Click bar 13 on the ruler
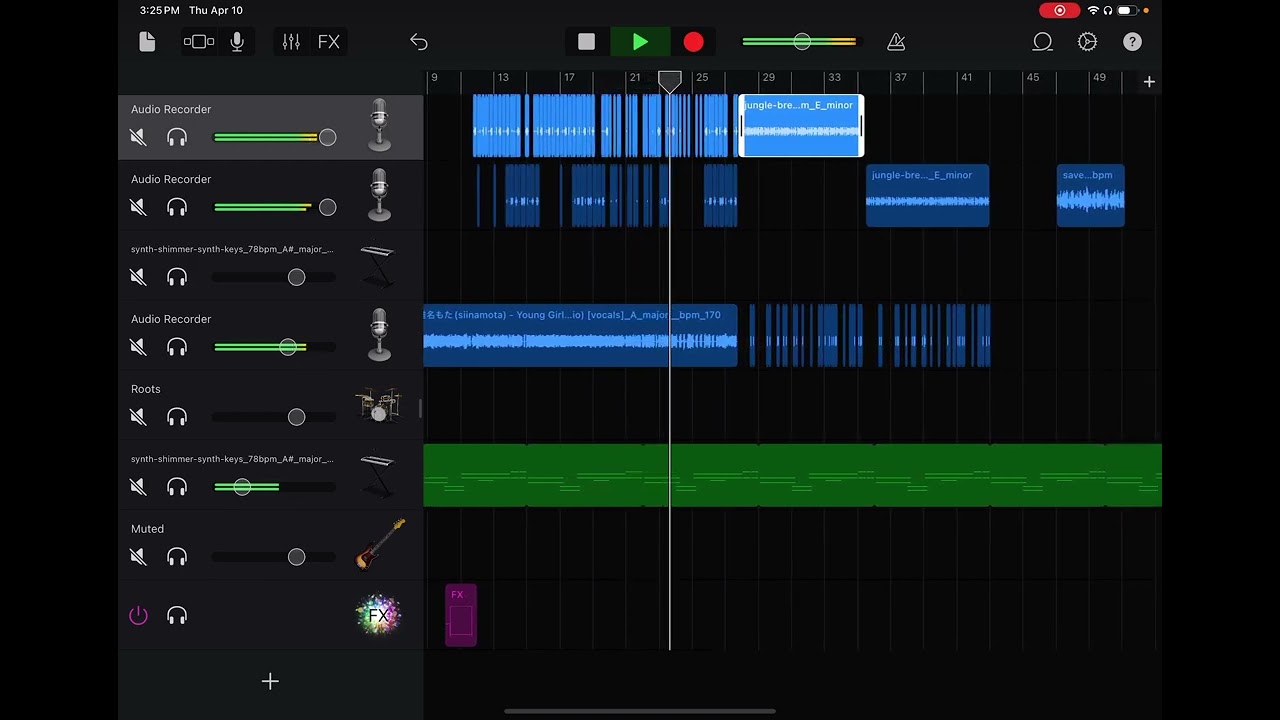Image resolution: width=1280 pixels, height=720 pixels. pos(503,78)
